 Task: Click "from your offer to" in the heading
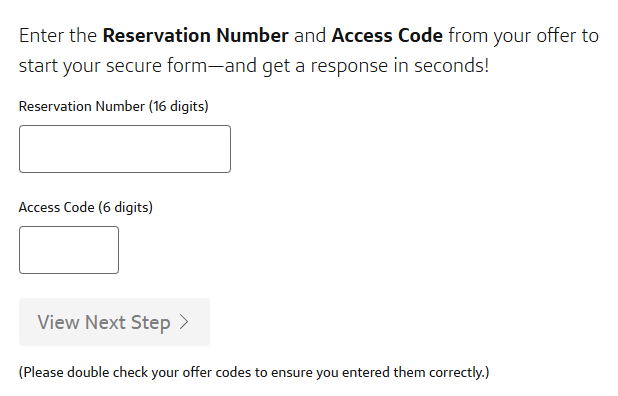coord(524,35)
